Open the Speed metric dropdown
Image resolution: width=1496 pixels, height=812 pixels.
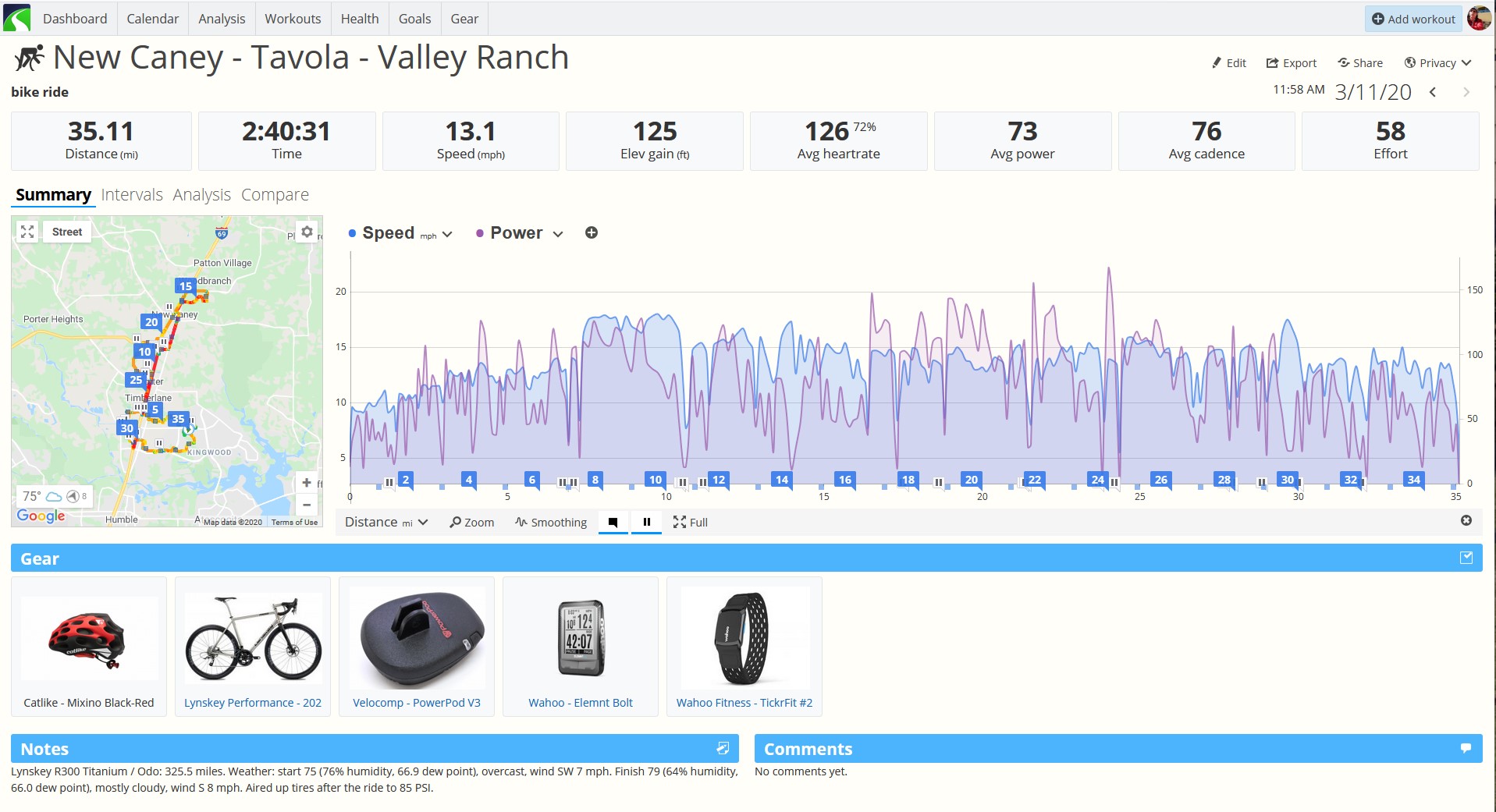tap(401, 233)
